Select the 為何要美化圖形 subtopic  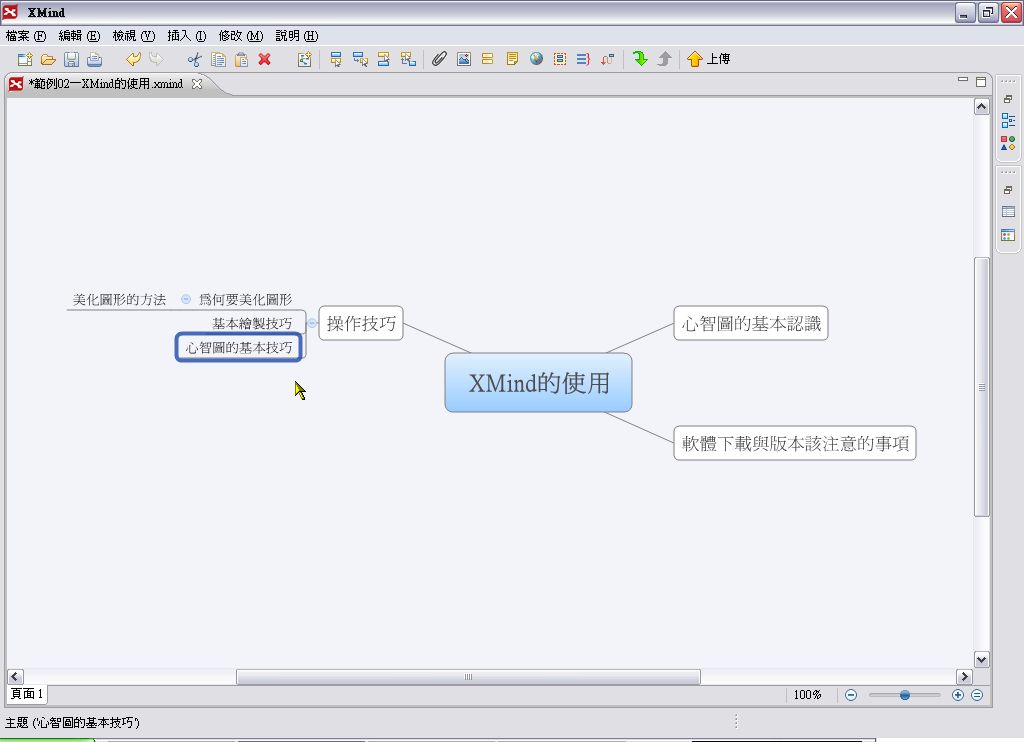(x=245, y=299)
